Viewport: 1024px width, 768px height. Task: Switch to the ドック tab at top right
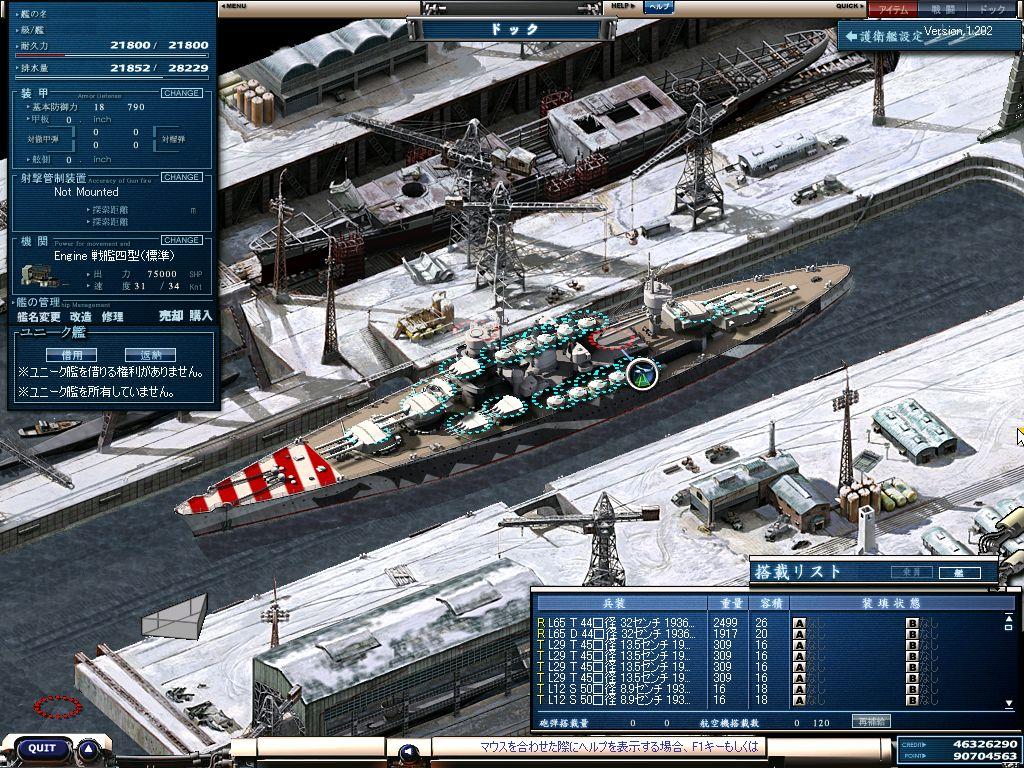[x=991, y=9]
